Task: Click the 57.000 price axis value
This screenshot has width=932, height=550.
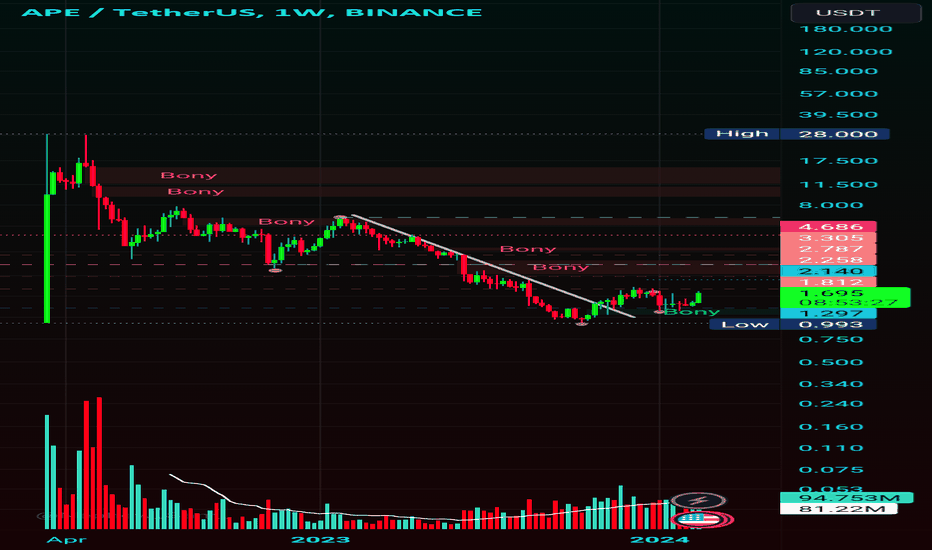Action: pos(839,94)
